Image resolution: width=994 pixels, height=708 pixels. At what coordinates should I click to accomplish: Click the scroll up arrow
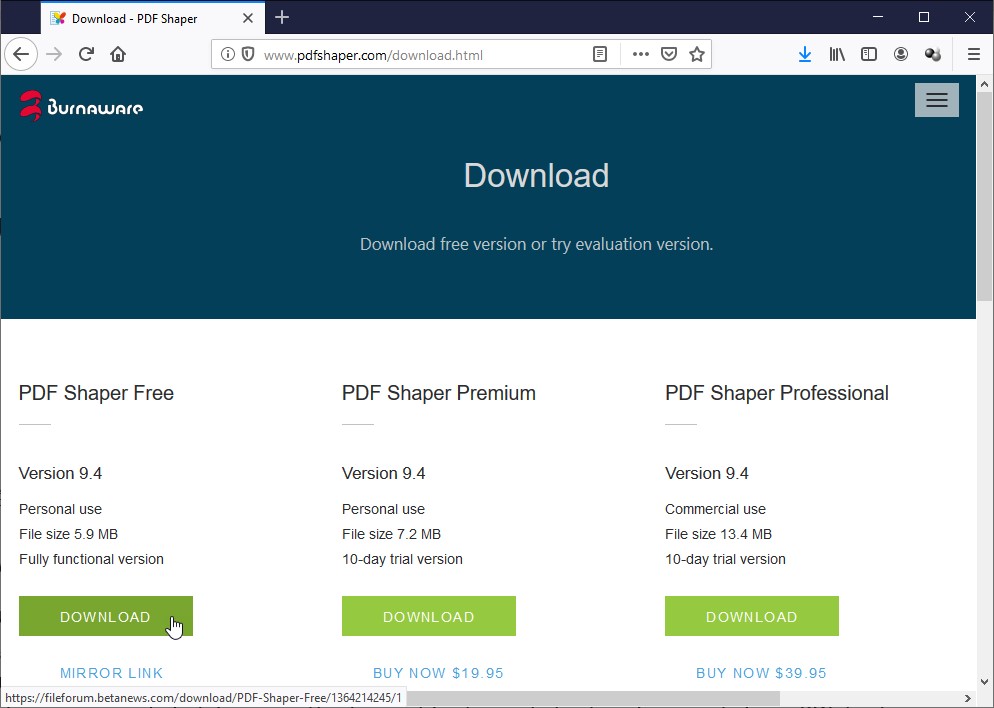click(984, 83)
